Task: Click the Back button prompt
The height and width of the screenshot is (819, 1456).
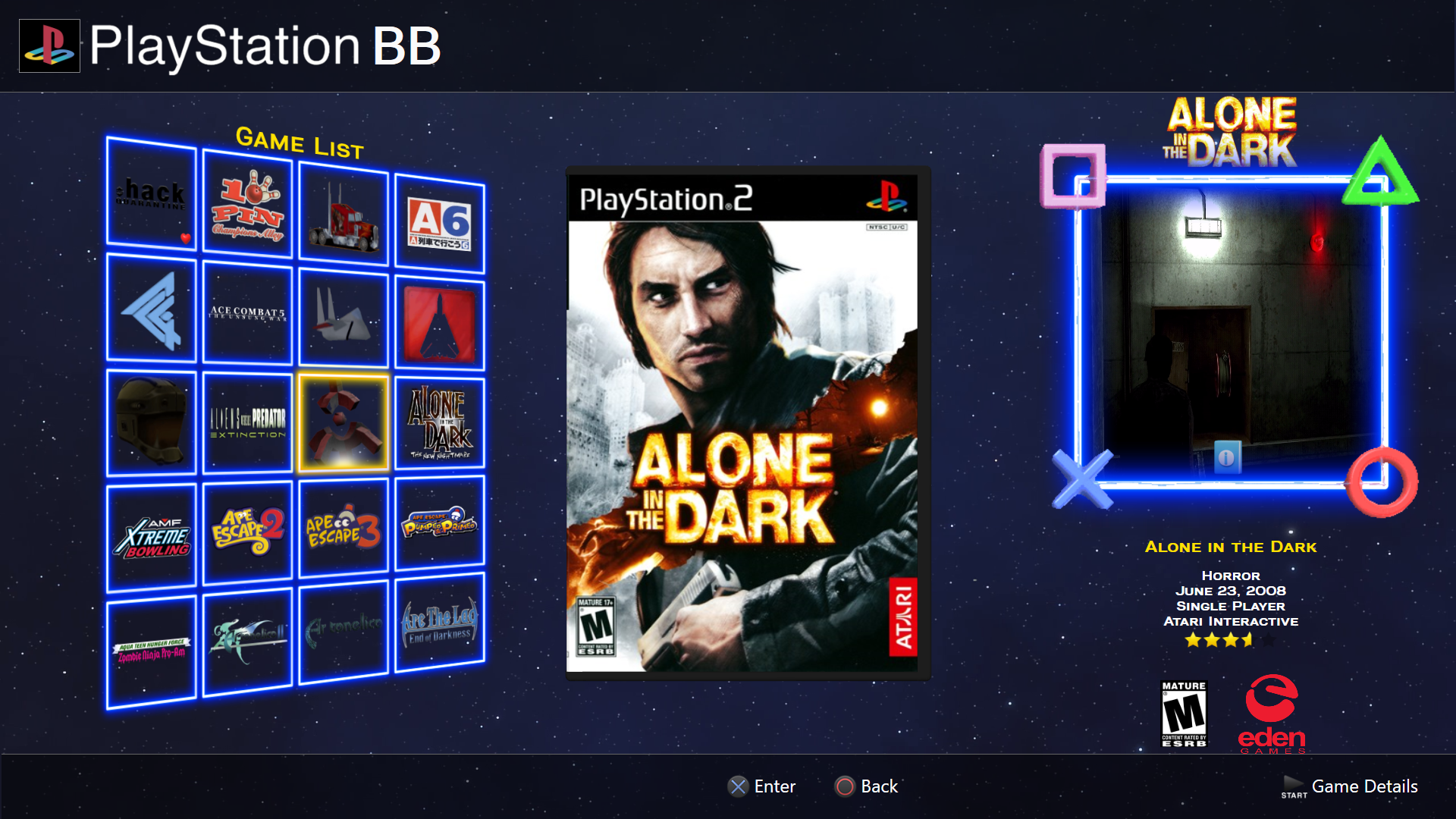Action: tap(866, 786)
